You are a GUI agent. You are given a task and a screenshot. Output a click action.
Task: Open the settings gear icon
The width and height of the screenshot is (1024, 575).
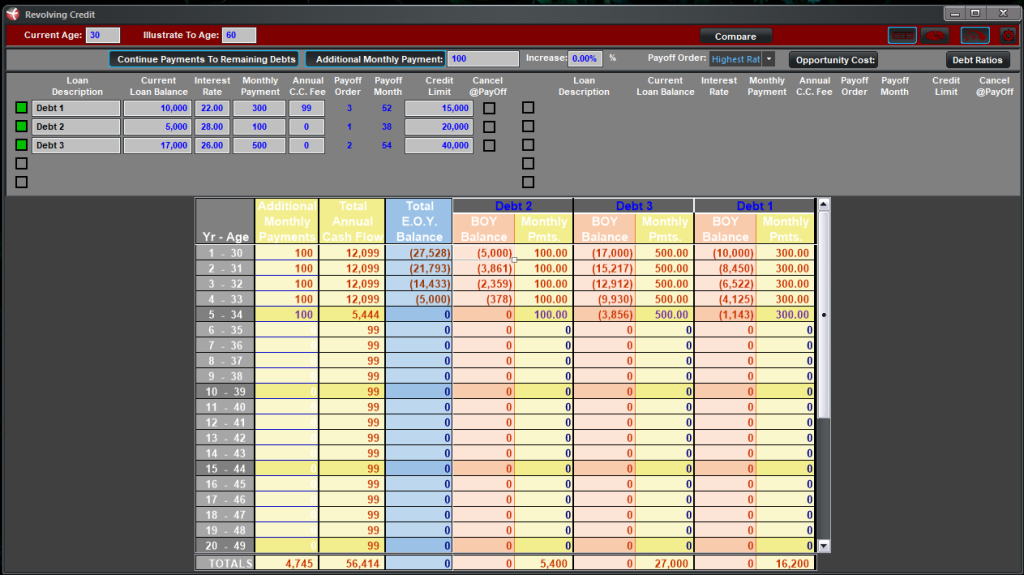(x=1008, y=35)
